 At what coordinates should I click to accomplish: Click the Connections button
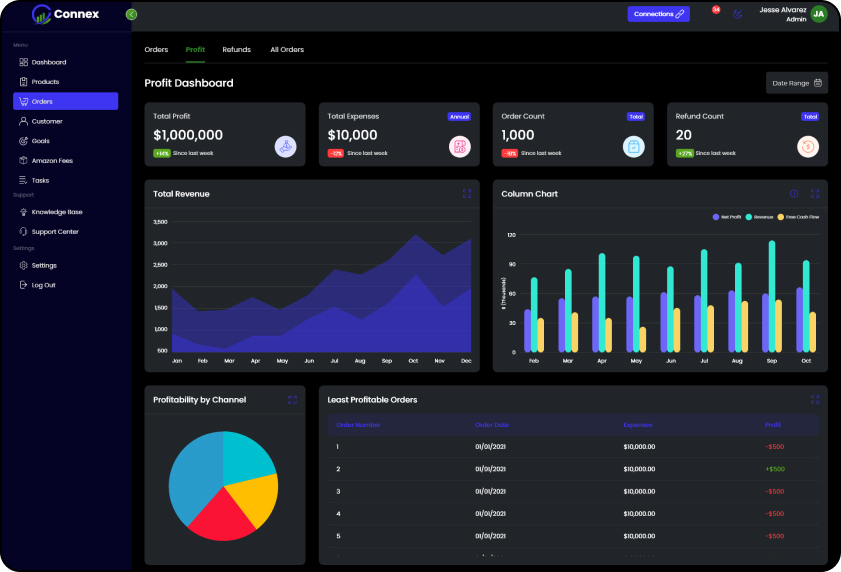[x=658, y=14]
